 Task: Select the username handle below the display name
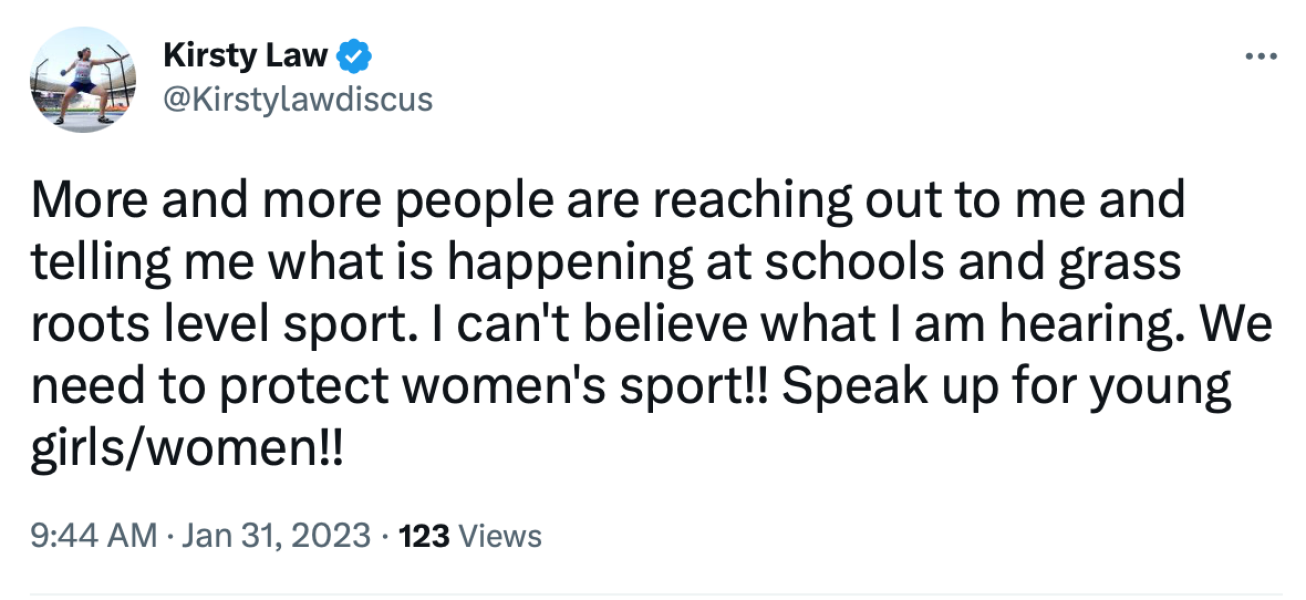coord(297,98)
